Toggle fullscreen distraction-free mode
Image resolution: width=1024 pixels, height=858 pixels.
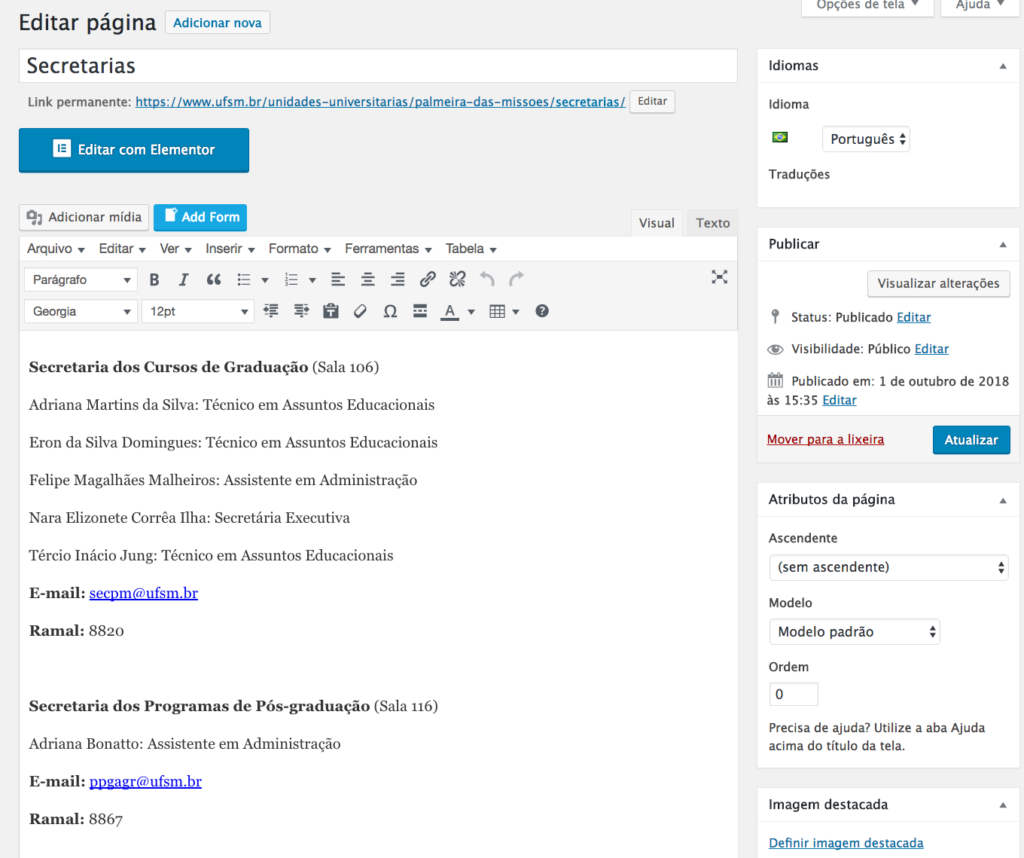(x=719, y=278)
